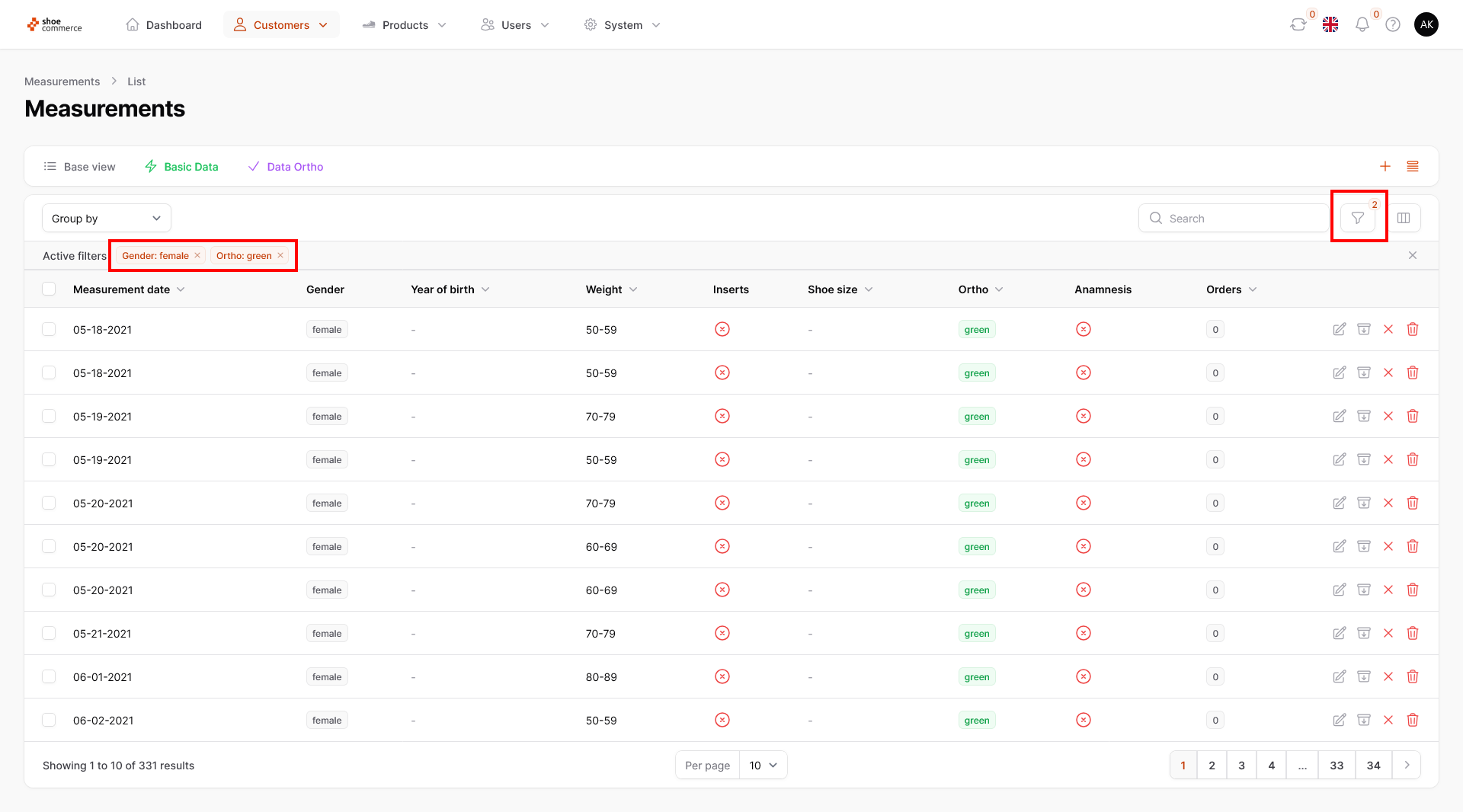This screenshot has height=812, width=1463.
Task: Delete the 06-02-2021 measurement with trash icon
Action: (x=1412, y=721)
